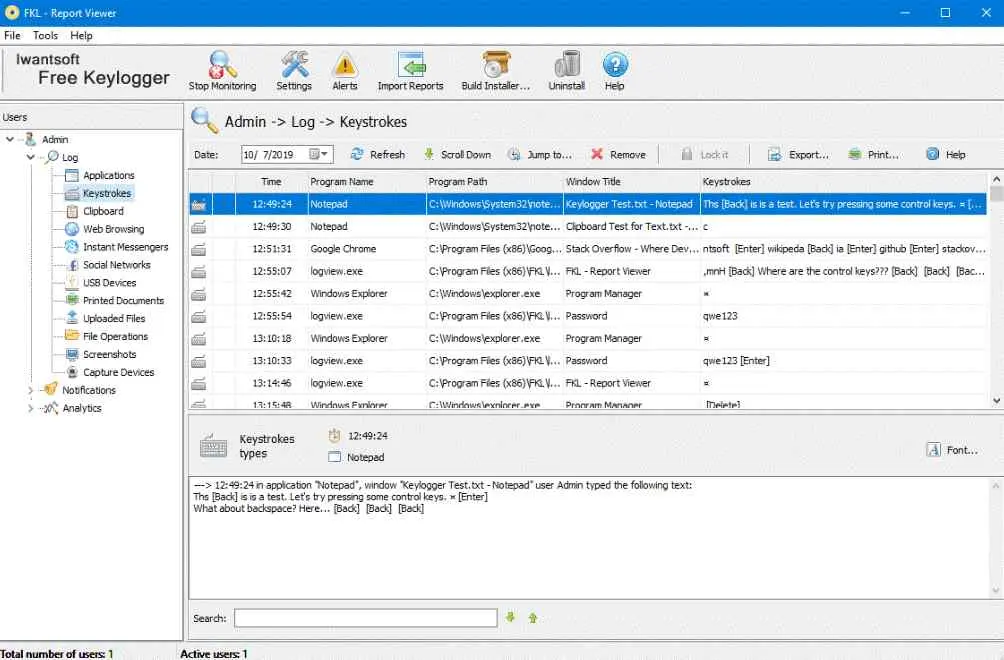Expand the Notifications tree node
This screenshot has width=1004, height=660.
point(31,390)
